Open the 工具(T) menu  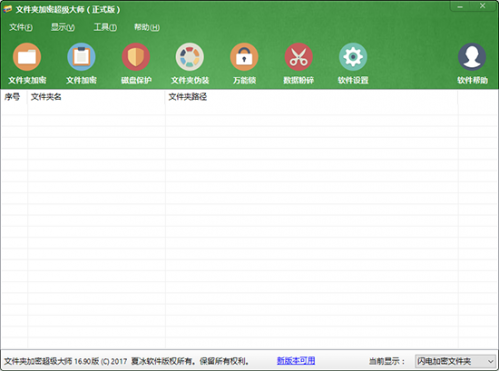click(x=105, y=27)
